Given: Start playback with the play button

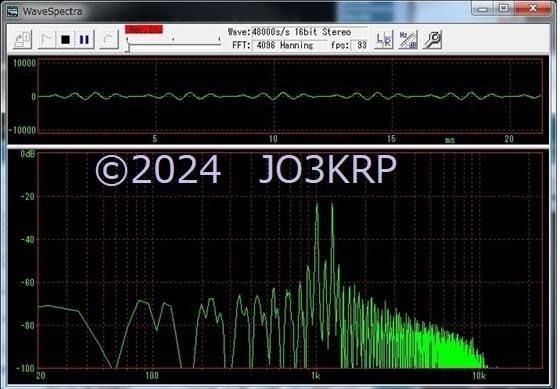Looking at the screenshot, I should 47,39.
